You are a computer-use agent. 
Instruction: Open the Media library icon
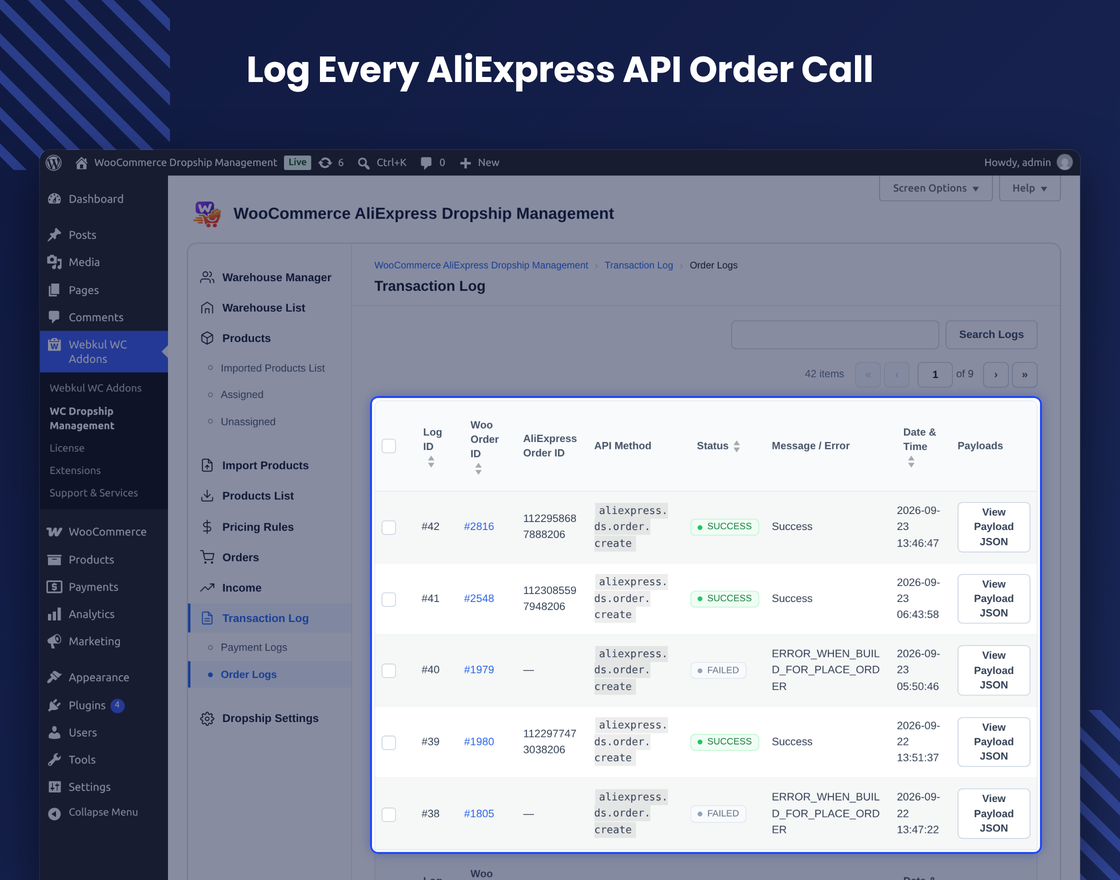[x=54, y=262]
